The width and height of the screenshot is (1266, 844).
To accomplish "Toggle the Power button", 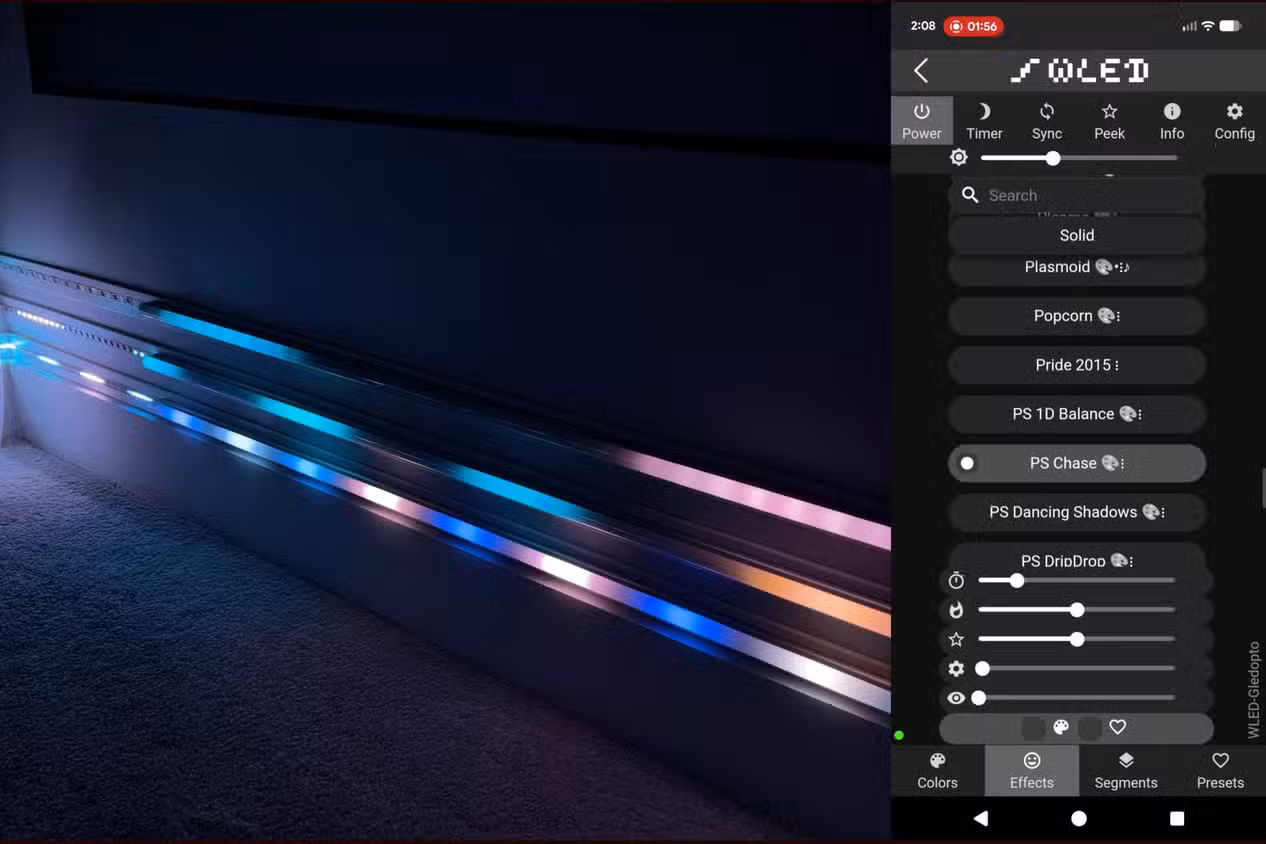I will (922, 121).
